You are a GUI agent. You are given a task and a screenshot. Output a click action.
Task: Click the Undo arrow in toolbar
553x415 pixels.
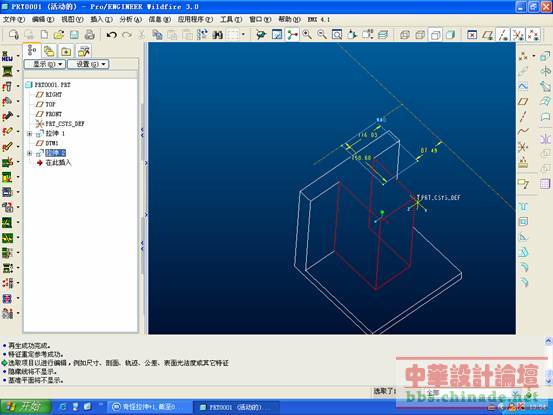click(x=111, y=35)
